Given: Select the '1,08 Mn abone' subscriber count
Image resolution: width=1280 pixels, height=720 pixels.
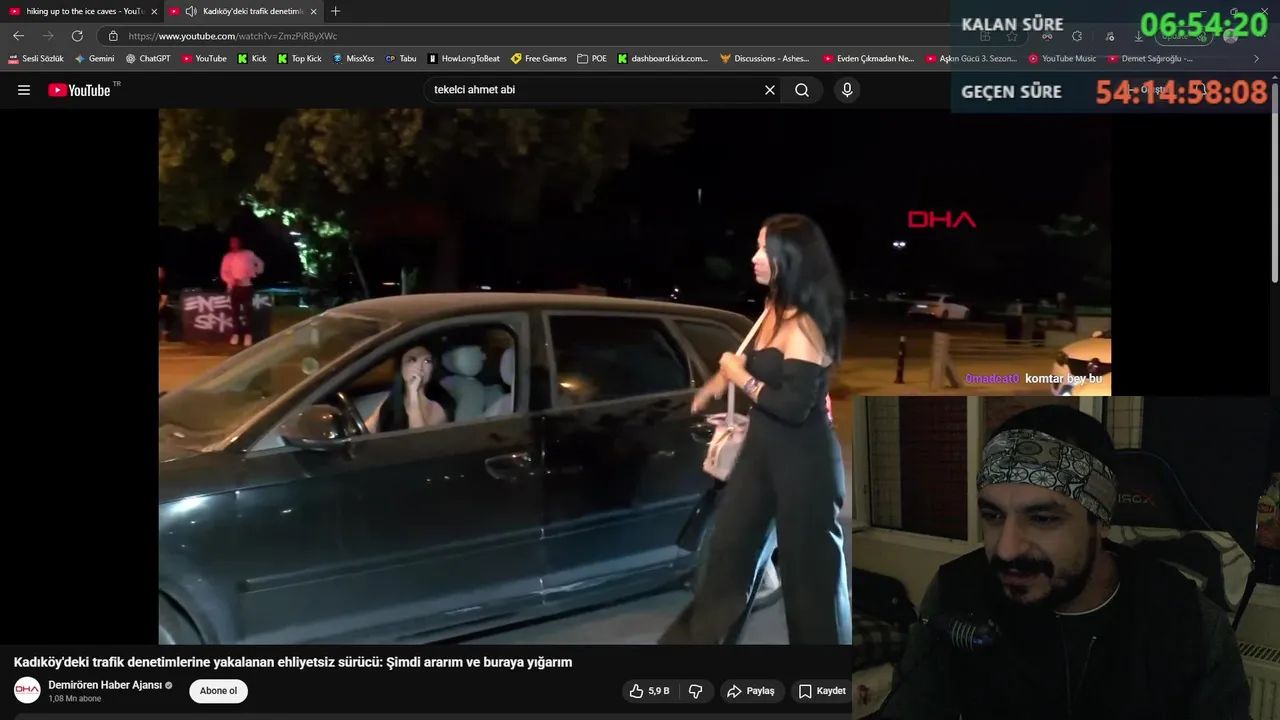Looking at the screenshot, I should [x=75, y=699].
